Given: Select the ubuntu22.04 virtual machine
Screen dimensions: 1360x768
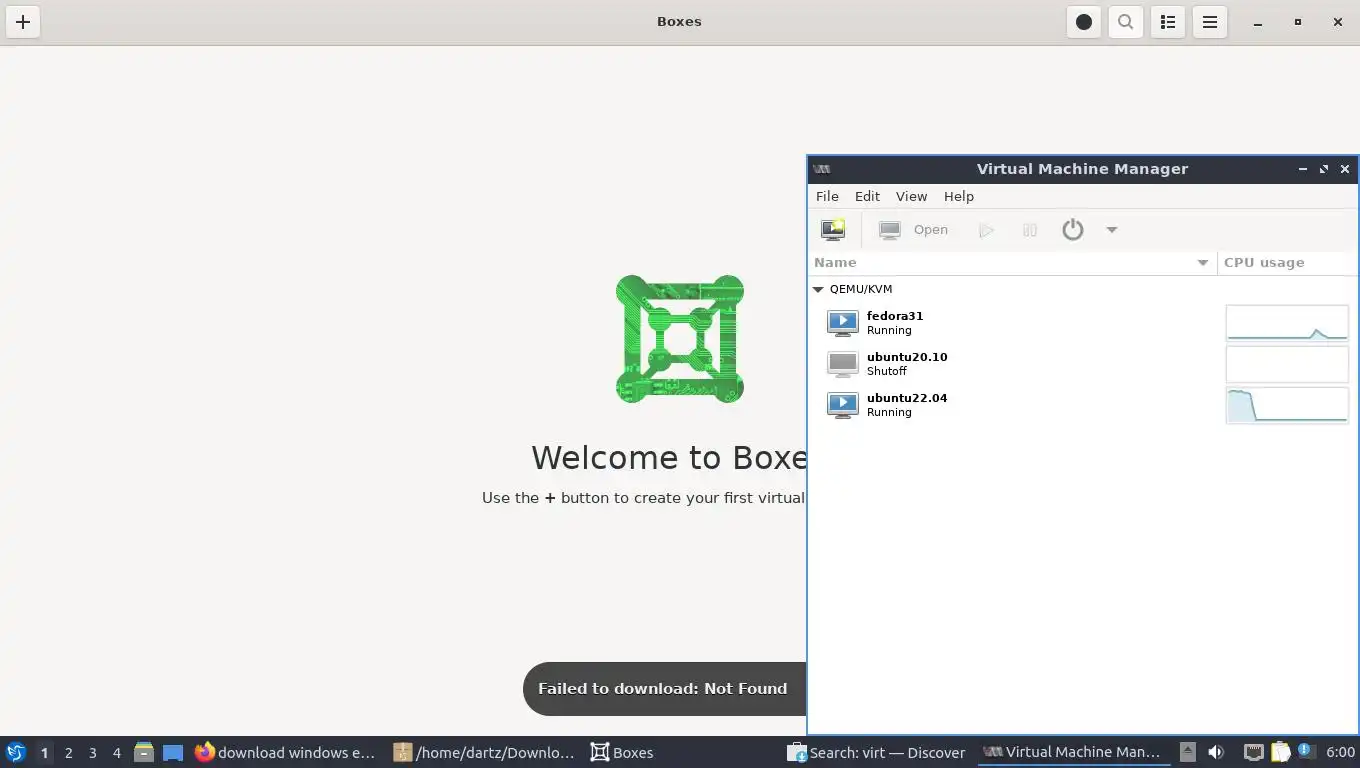Looking at the screenshot, I should pyautogui.click(x=1083, y=405).
